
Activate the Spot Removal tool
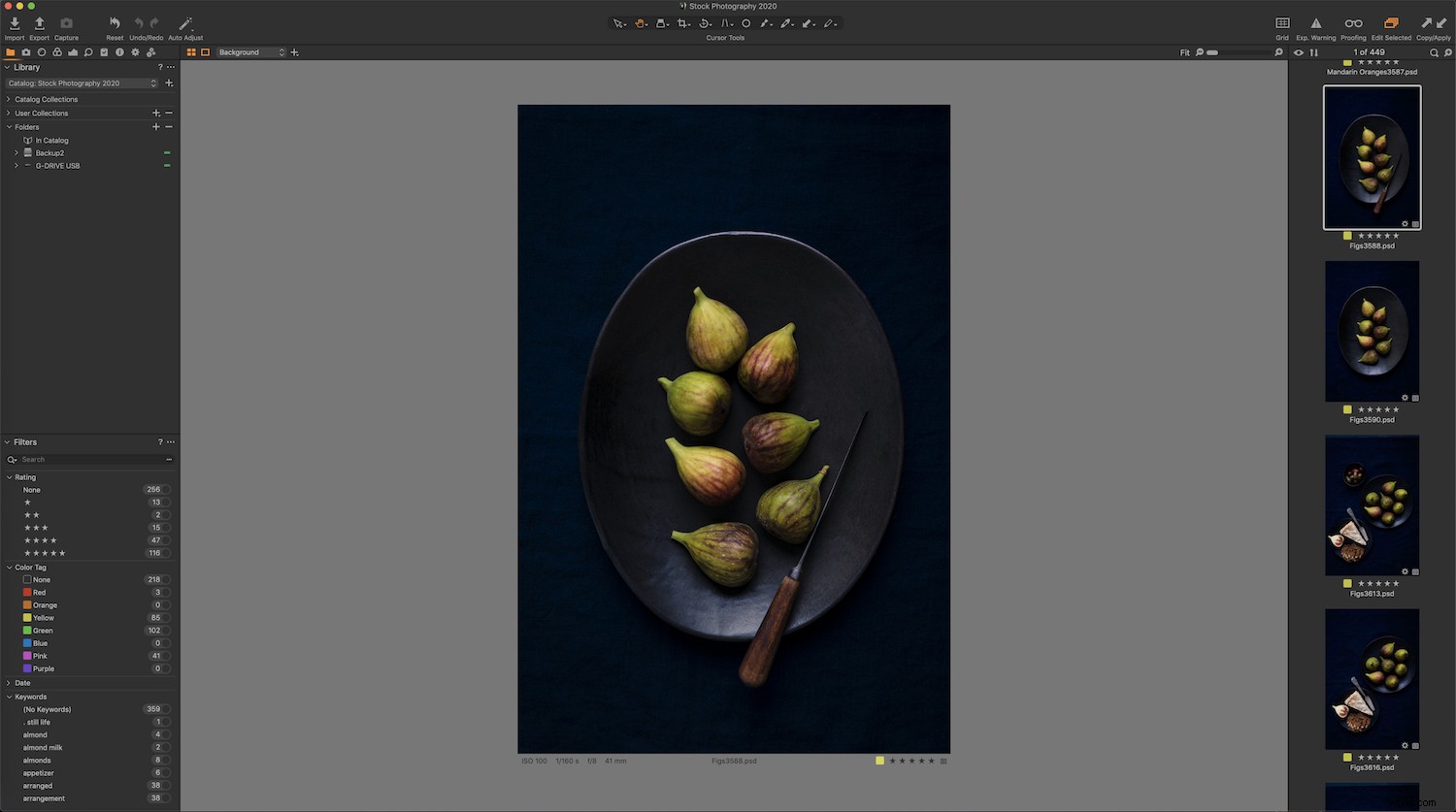point(746,23)
